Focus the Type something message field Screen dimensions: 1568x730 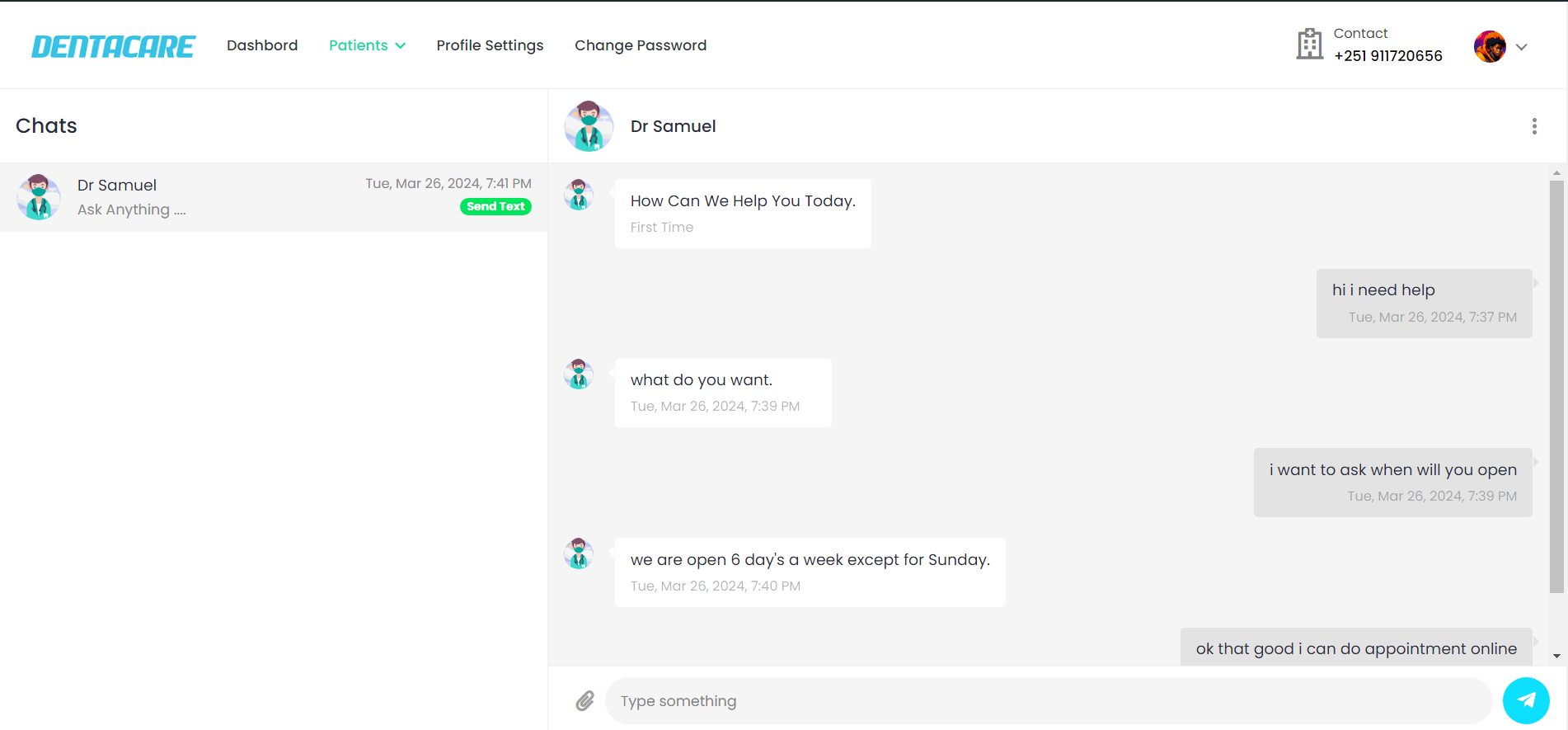(x=1048, y=701)
